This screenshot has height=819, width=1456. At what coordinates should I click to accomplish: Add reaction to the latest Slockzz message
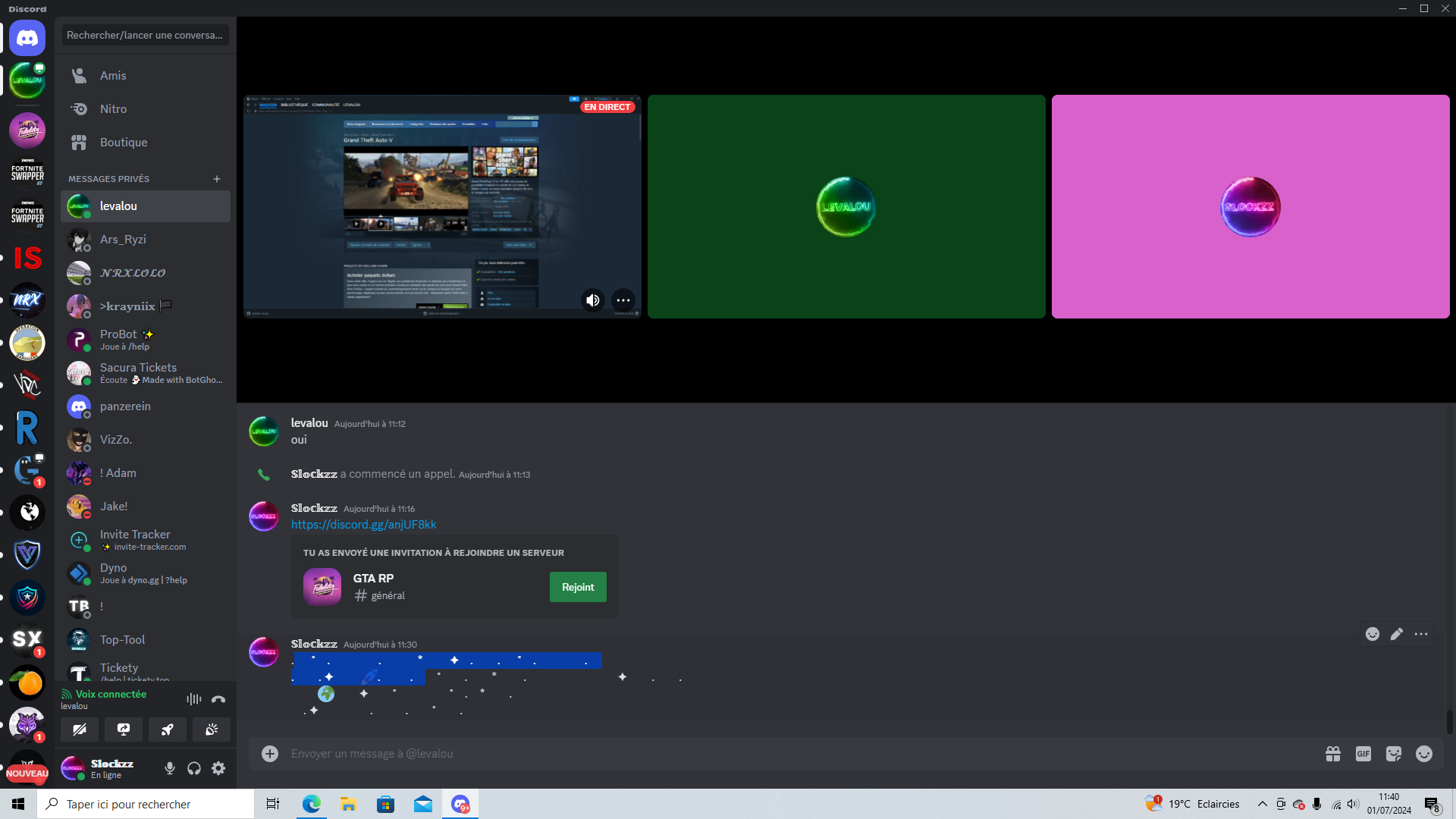(x=1373, y=634)
